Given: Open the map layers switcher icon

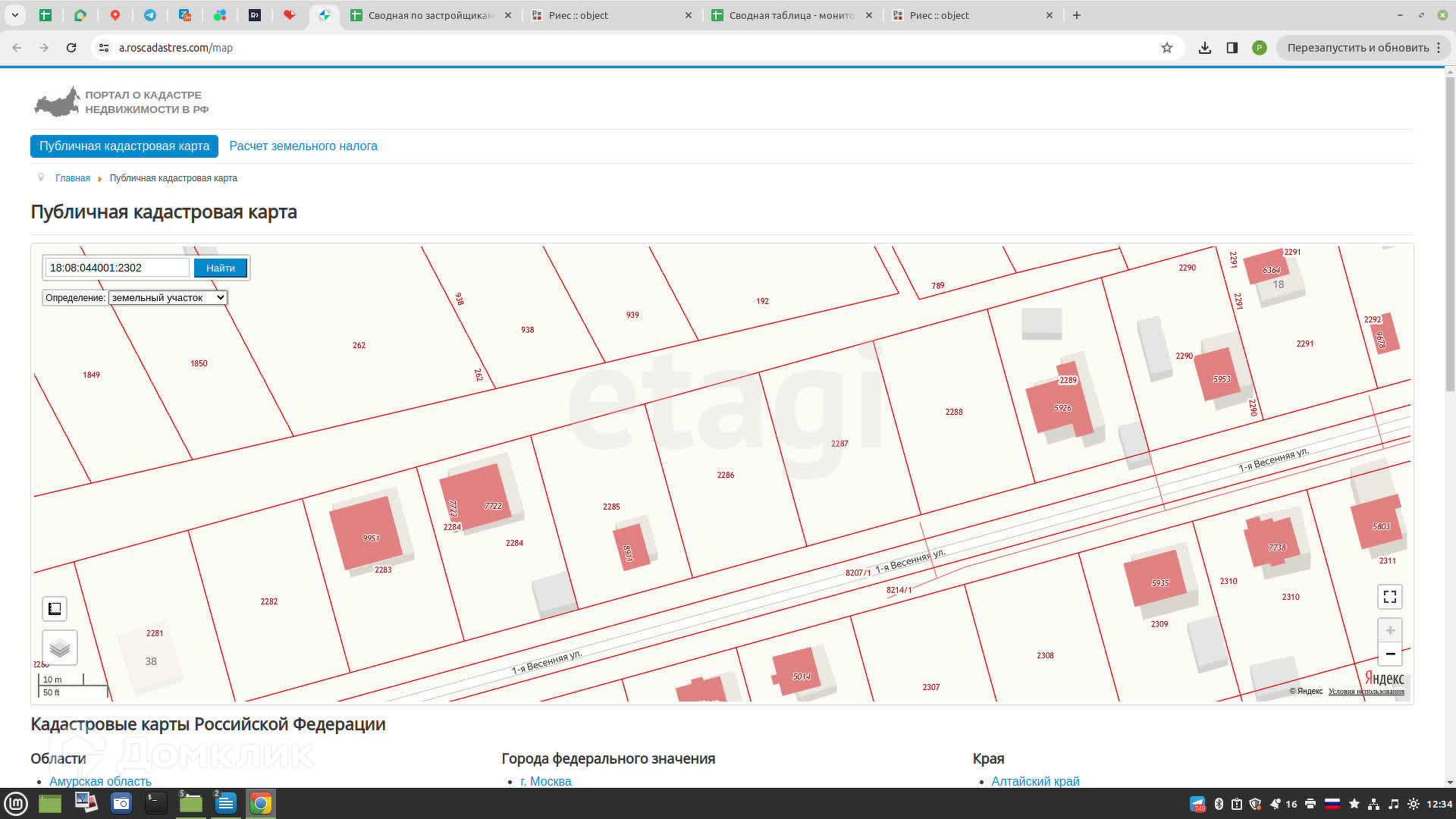Looking at the screenshot, I should (x=60, y=648).
